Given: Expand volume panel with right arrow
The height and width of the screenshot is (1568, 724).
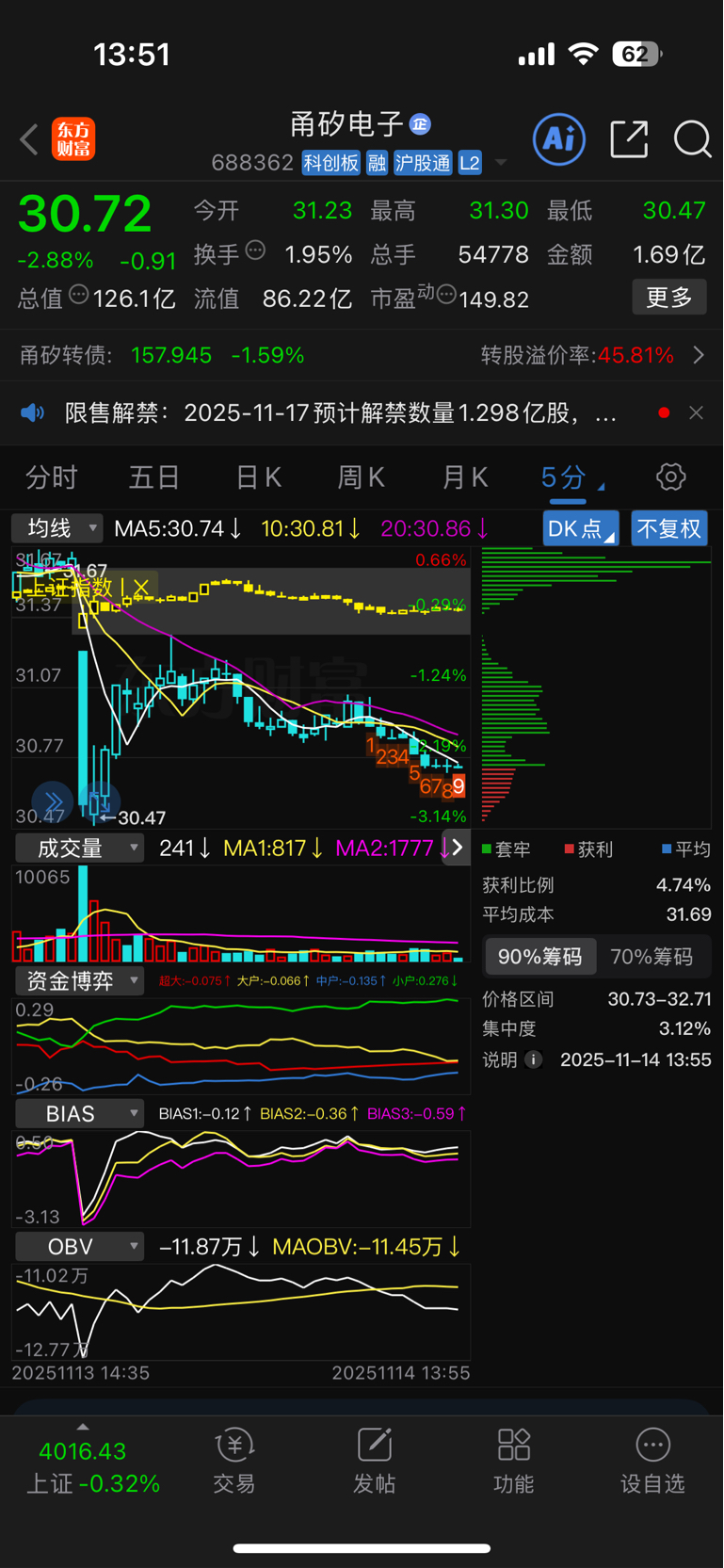Looking at the screenshot, I should (x=457, y=848).
